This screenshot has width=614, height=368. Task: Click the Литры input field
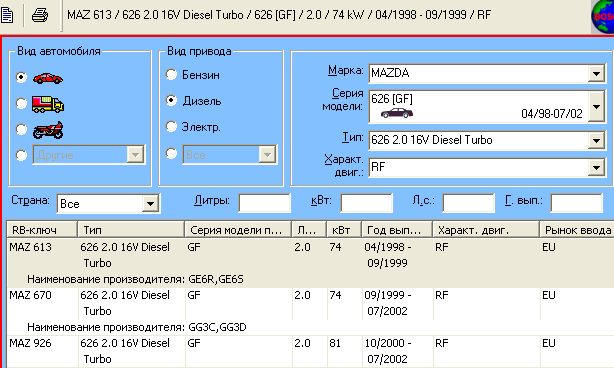[x=265, y=203]
